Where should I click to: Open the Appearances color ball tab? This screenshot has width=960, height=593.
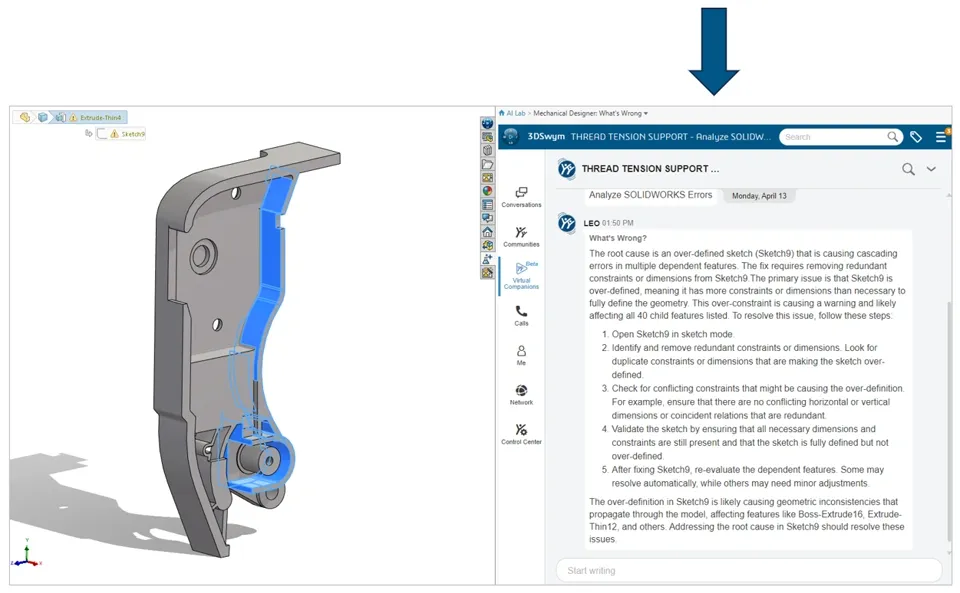tap(488, 191)
